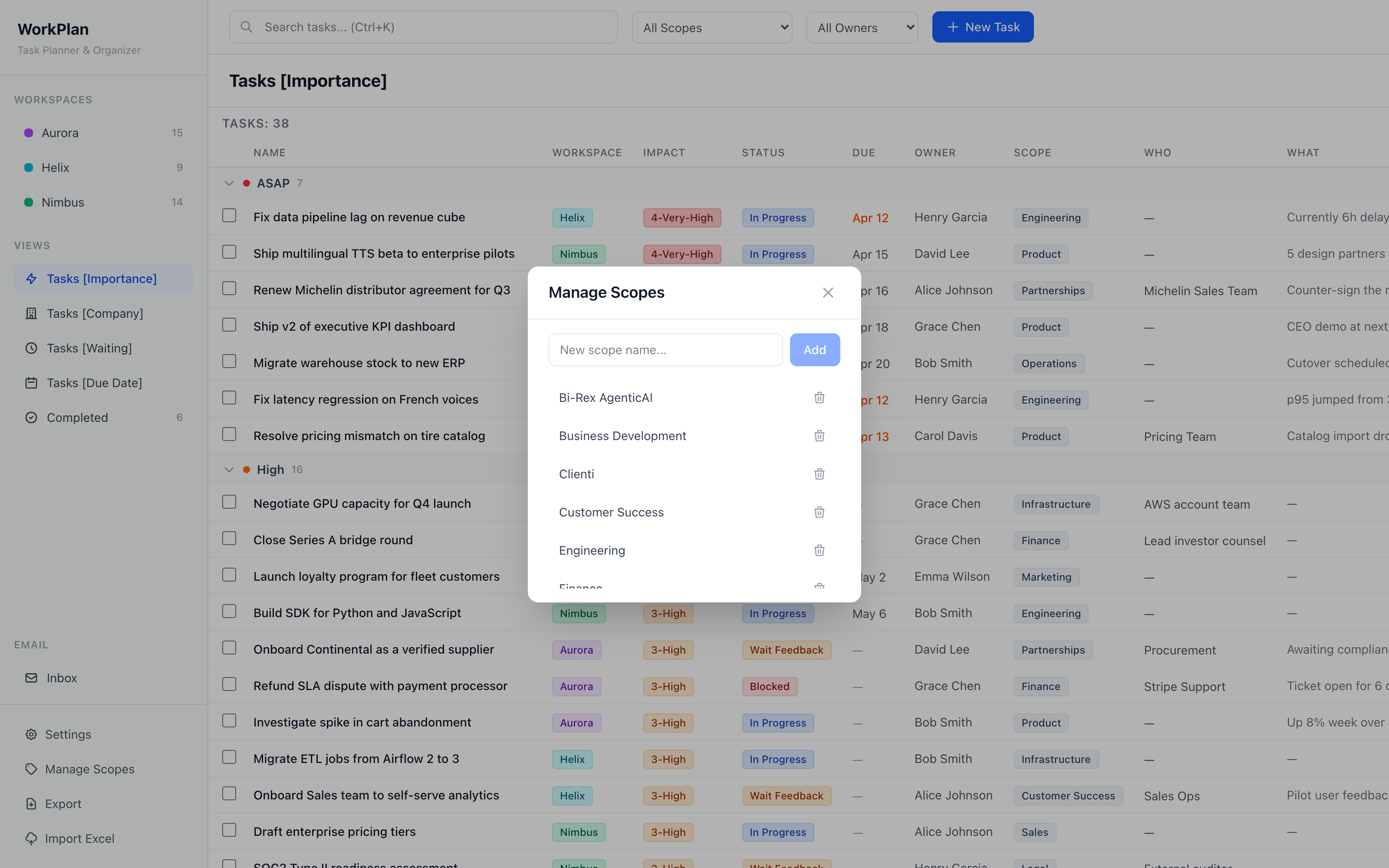The image size is (1389, 868).
Task: Mark Draft enterprise pricing tiers checkbox
Action: pos(229,830)
